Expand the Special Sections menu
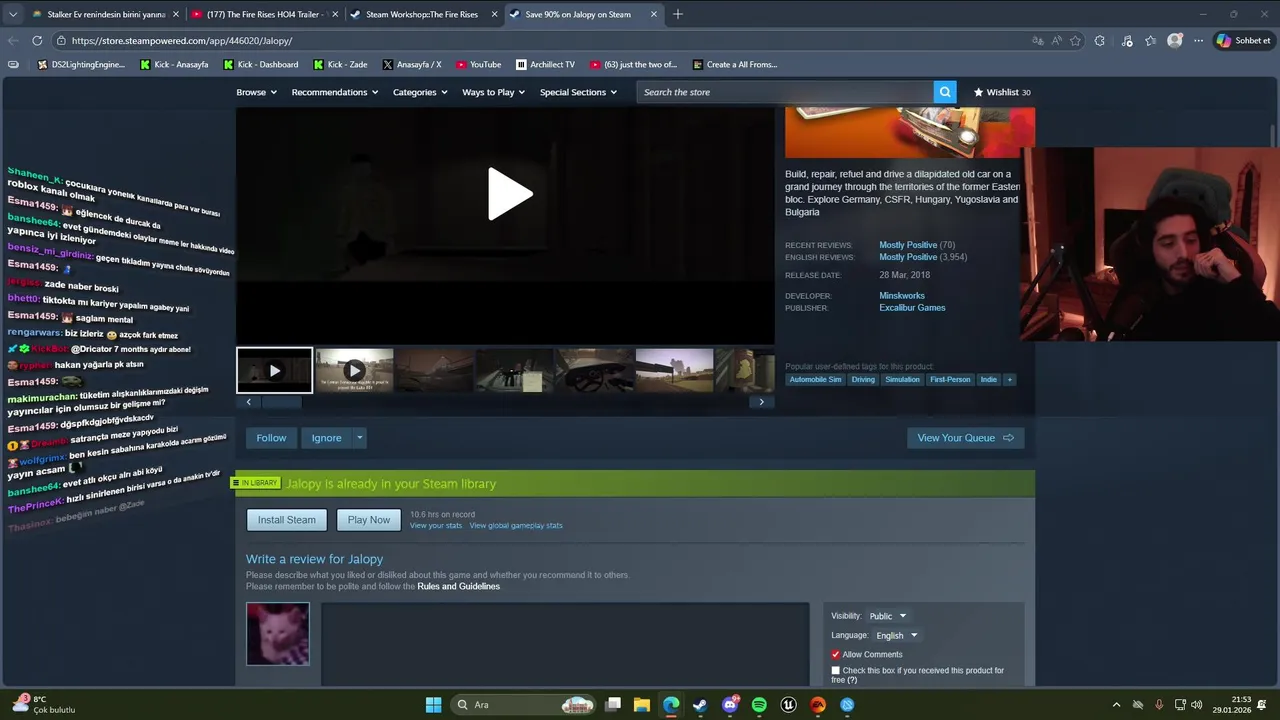The image size is (1280, 720). (579, 92)
